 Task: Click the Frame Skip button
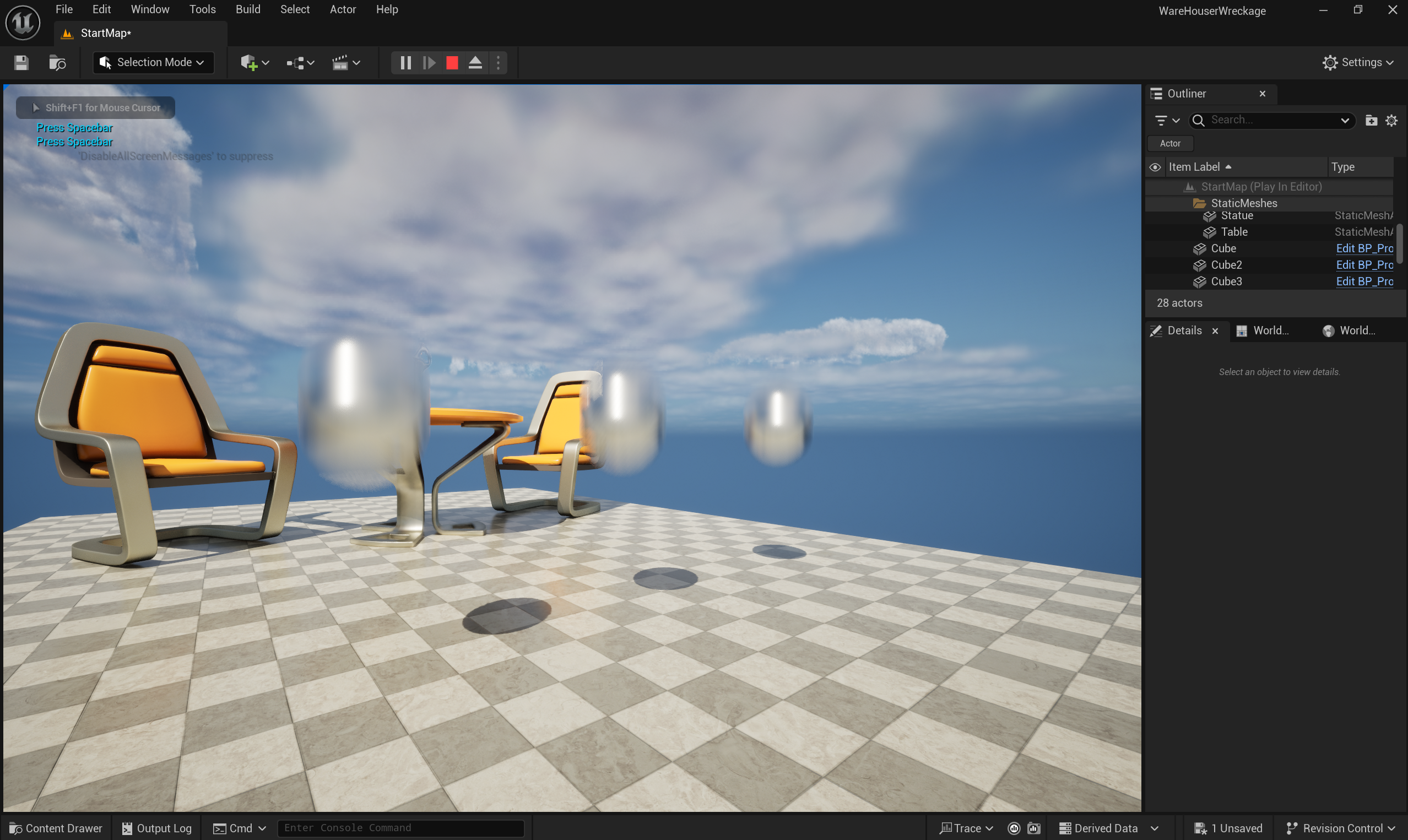click(x=429, y=62)
